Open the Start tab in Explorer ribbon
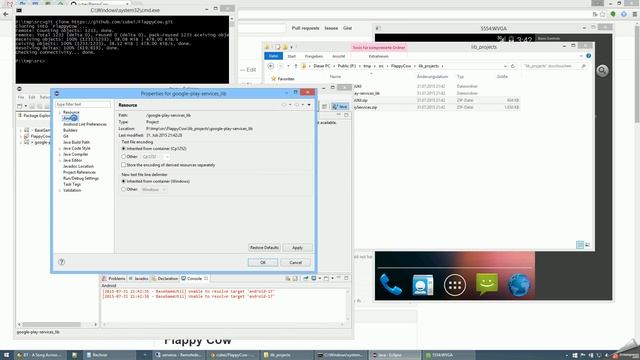The height and width of the screenshot is (360, 640). 291,56
